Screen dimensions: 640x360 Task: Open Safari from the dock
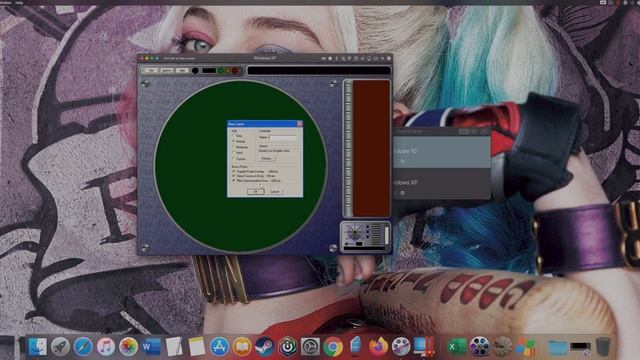pos(83,347)
